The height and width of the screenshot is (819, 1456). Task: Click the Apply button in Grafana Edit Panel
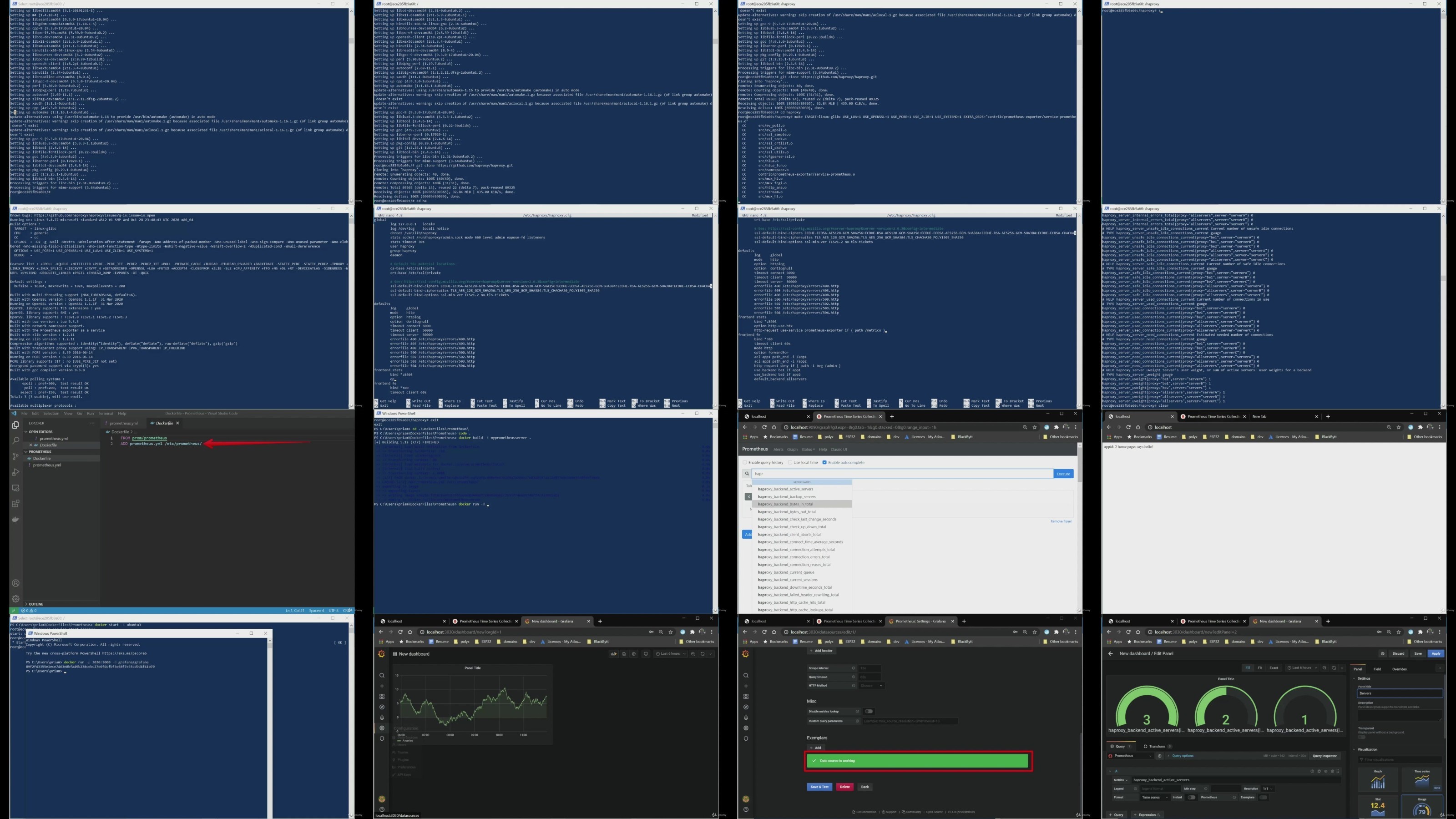[1436, 653]
